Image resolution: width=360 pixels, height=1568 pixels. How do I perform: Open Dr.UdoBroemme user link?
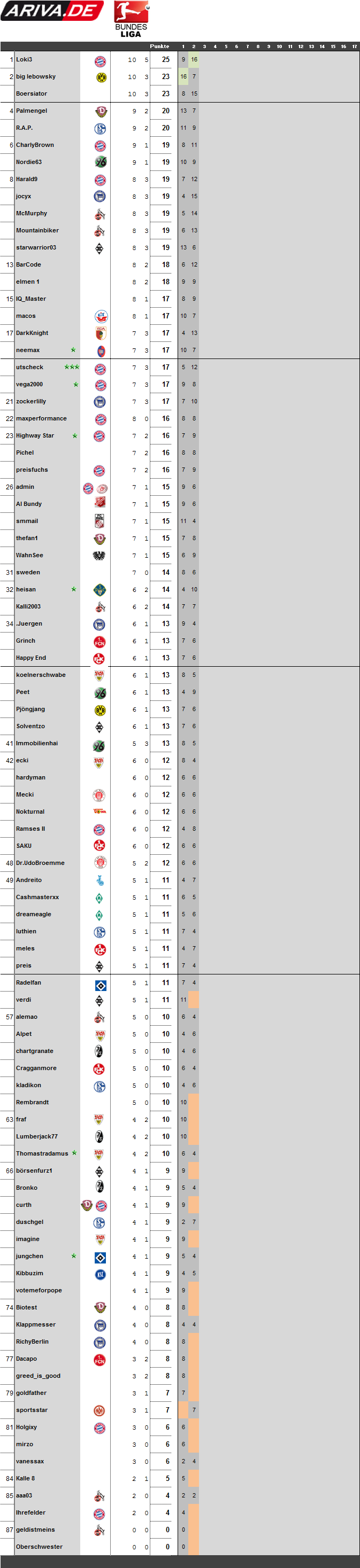point(40,863)
